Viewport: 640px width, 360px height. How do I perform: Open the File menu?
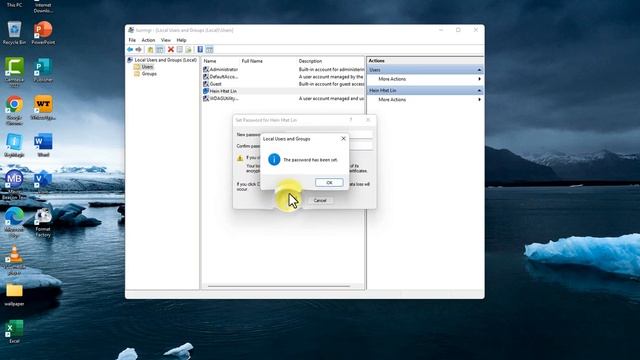pos(132,40)
